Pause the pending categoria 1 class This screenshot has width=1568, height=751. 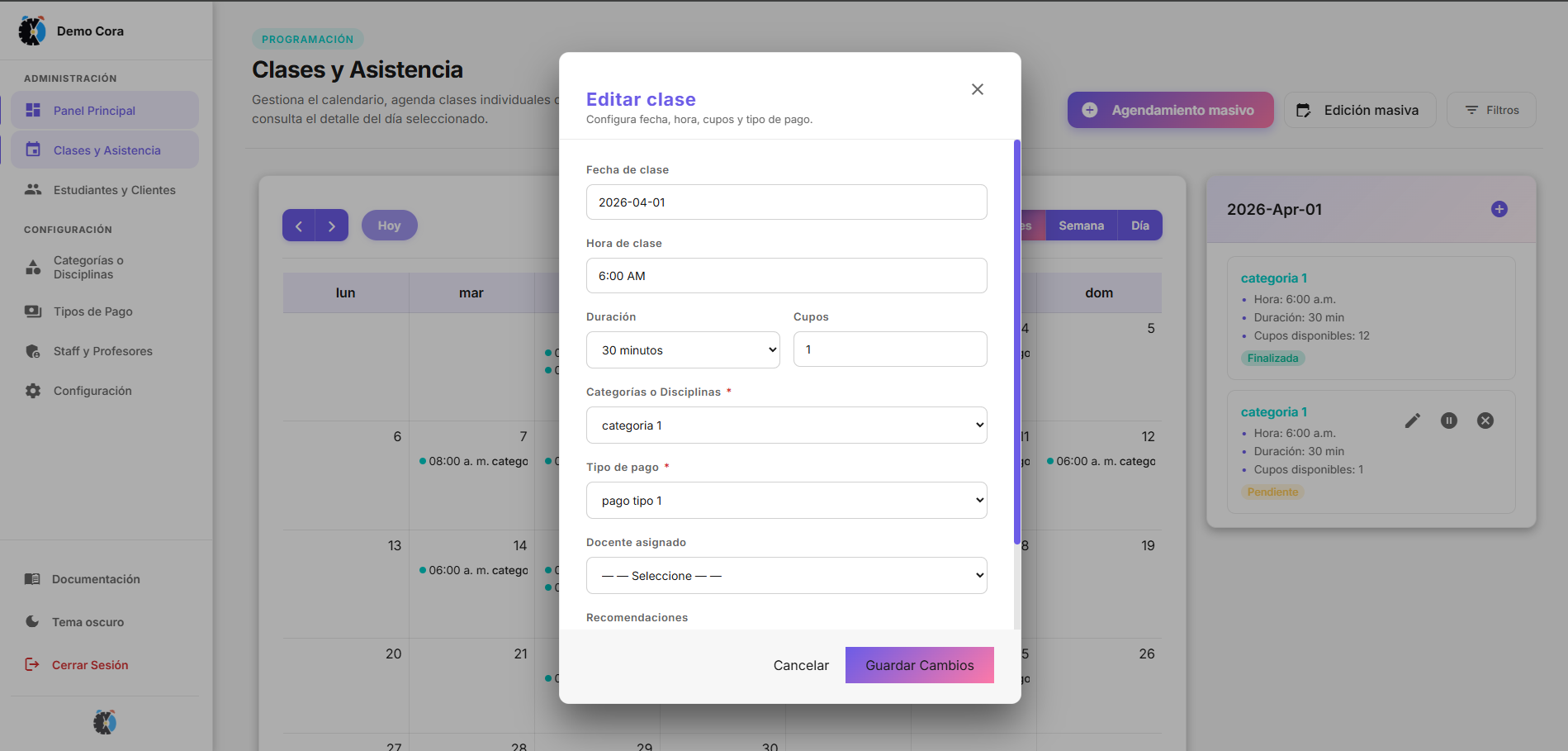(1448, 421)
